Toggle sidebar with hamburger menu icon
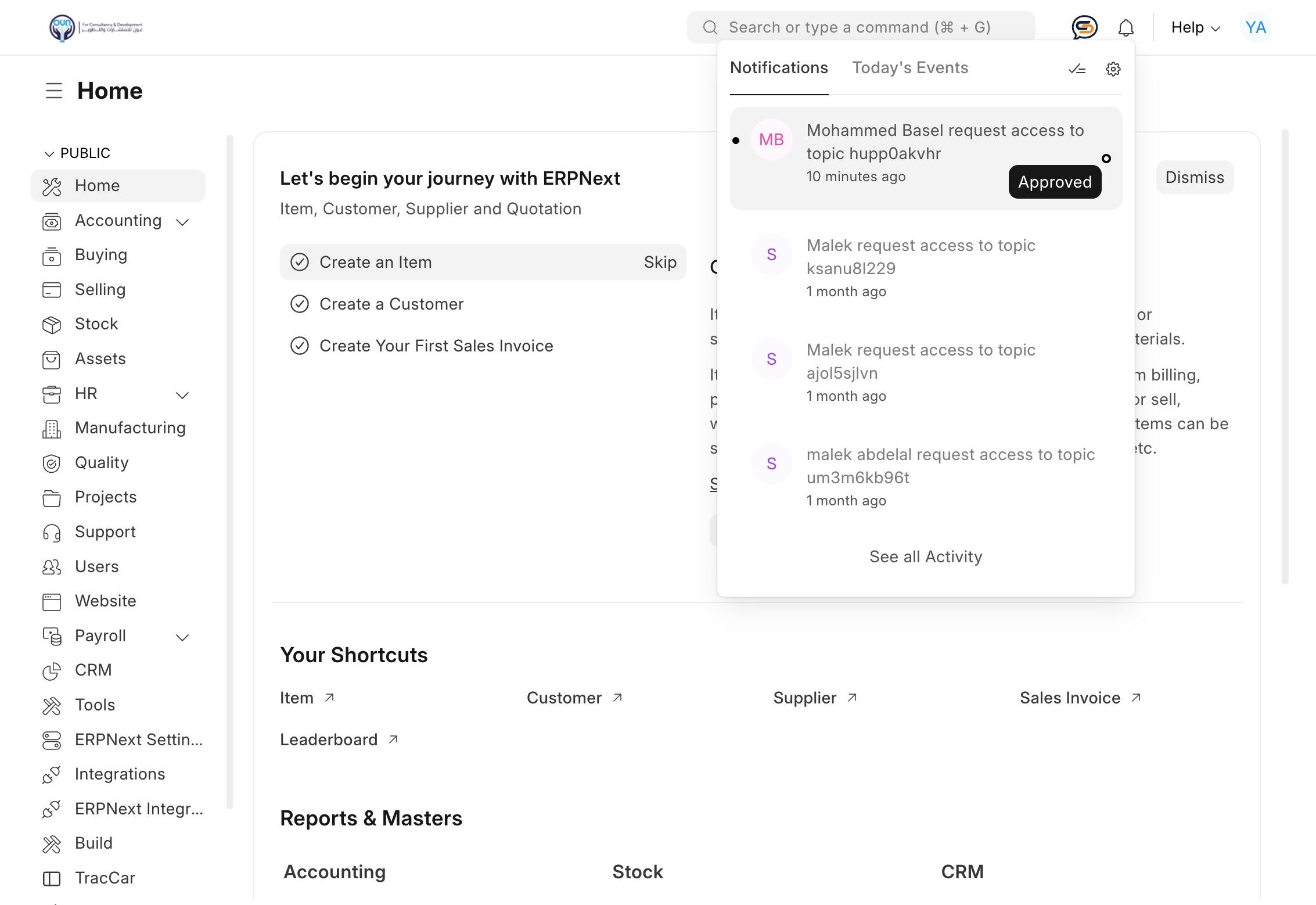 point(53,91)
